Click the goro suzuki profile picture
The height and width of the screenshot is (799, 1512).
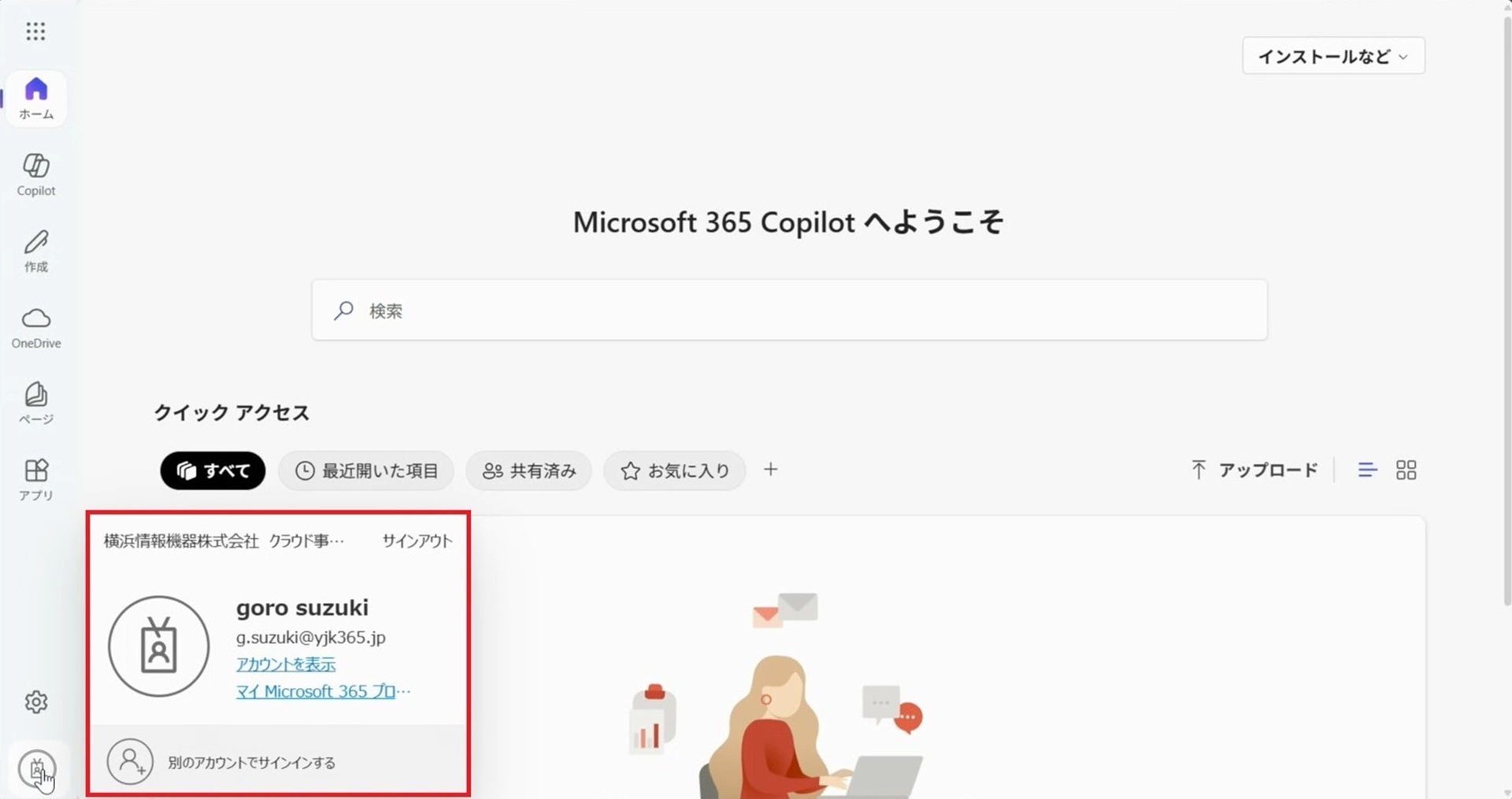click(x=159, y=646)
